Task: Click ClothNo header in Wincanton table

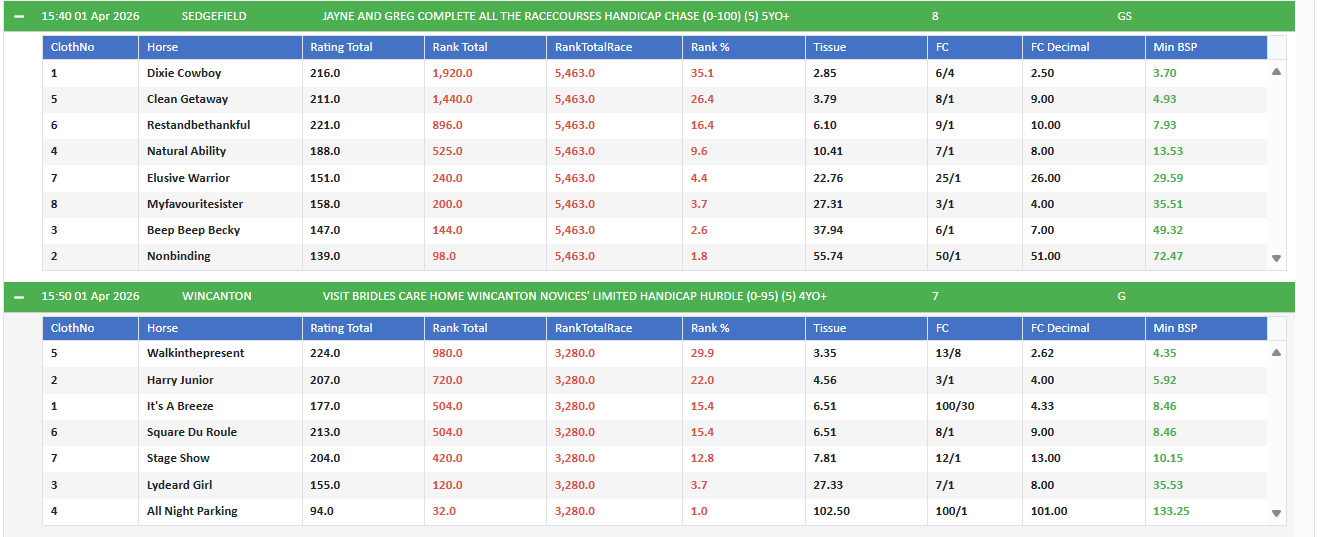Action: click(72, 328)
